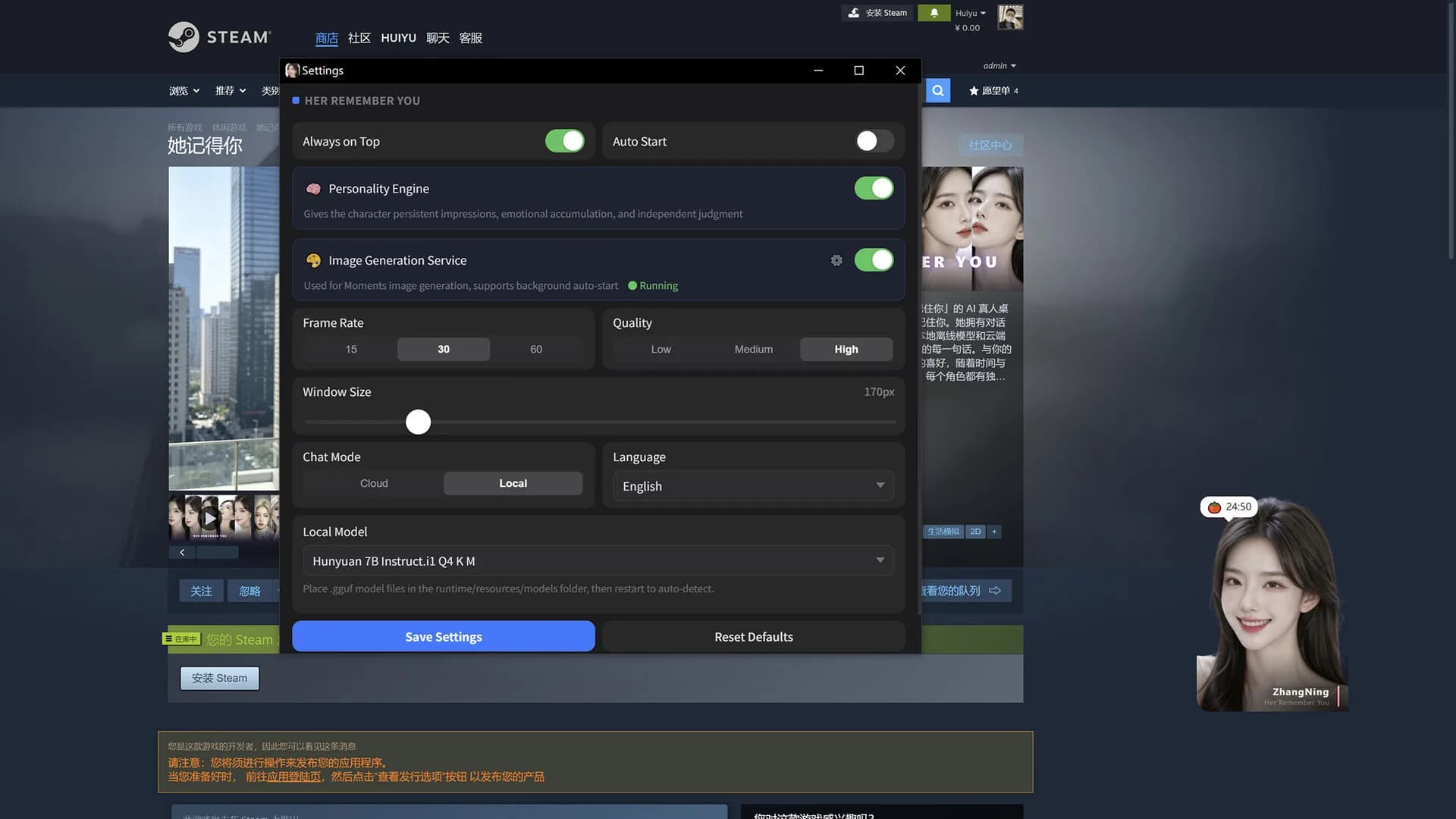Turn off the Personality Engine toggle

874,188
